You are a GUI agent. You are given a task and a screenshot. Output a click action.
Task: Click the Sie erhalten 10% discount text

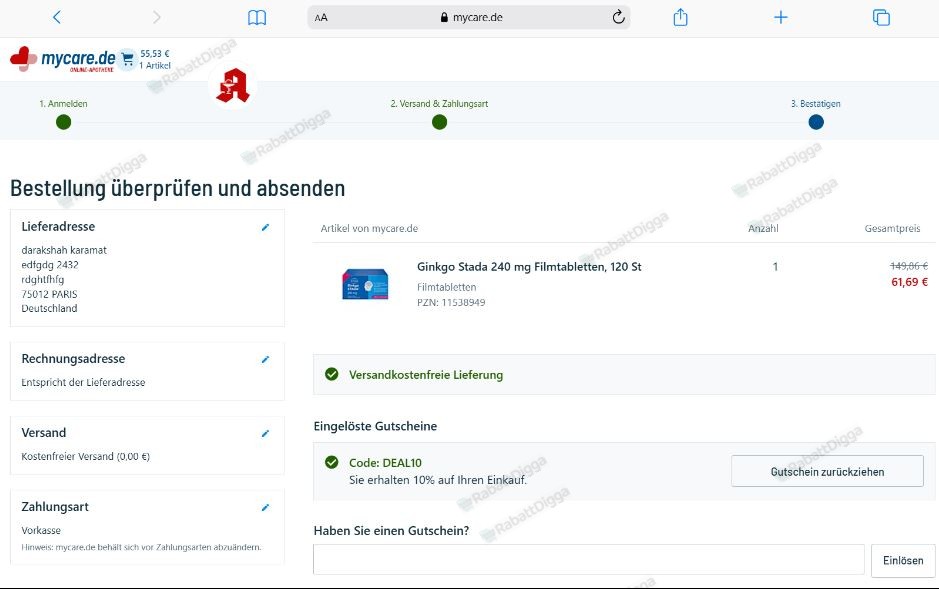438,480
